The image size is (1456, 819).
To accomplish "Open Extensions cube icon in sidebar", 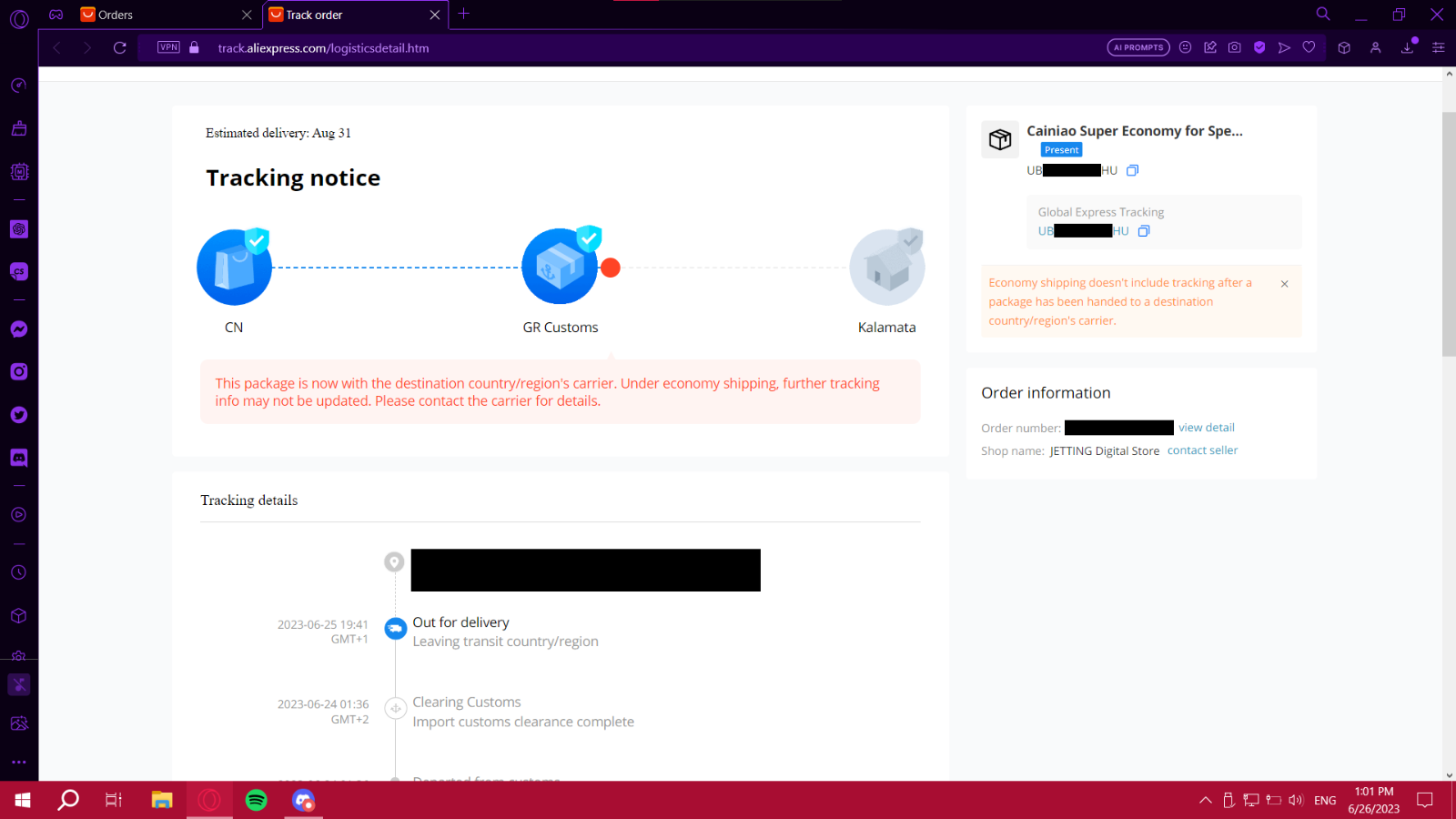I will pos(19,616).
